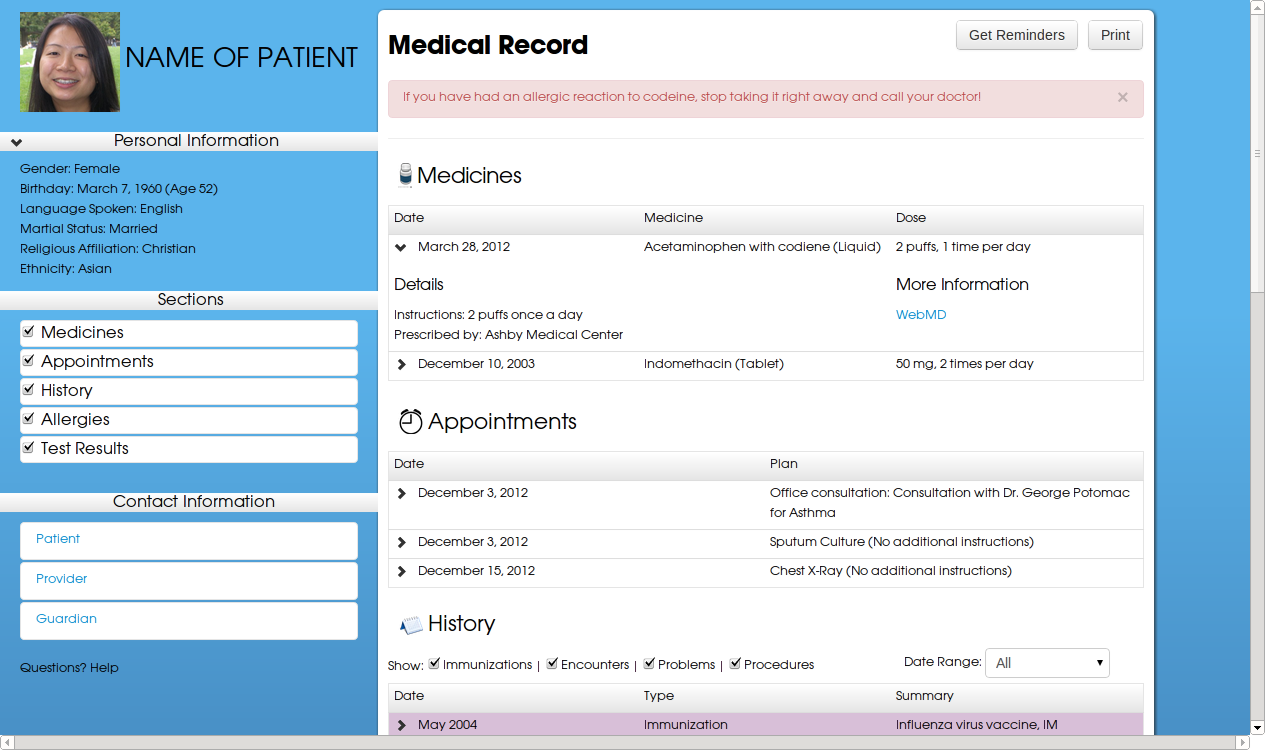The image size is (1265, 750).
Task: Click 'Language Spoken: English' text
Action: [x=101, y=209]
